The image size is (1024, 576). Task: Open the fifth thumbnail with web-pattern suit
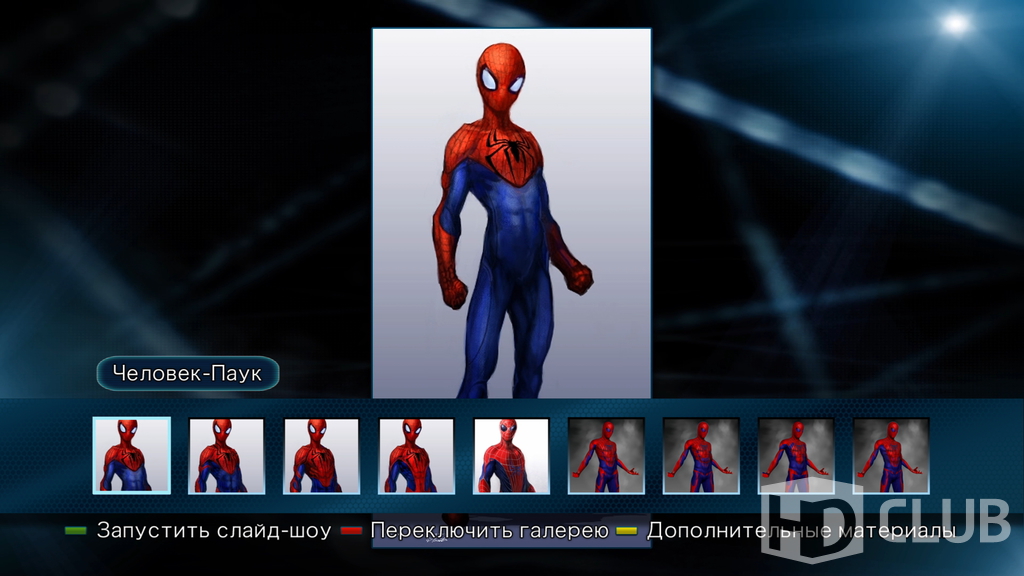(x=511, y=456)
